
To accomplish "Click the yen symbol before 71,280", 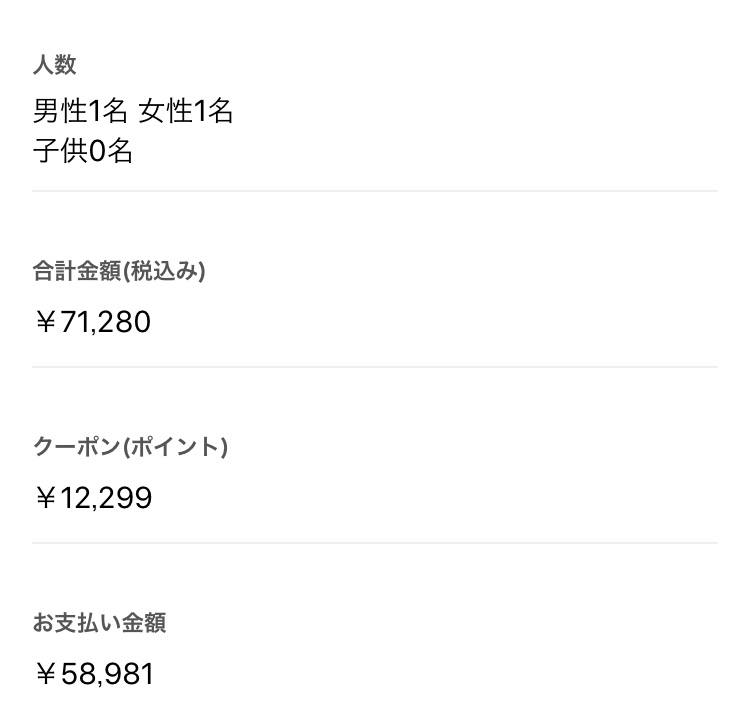I will pos(46,321).
